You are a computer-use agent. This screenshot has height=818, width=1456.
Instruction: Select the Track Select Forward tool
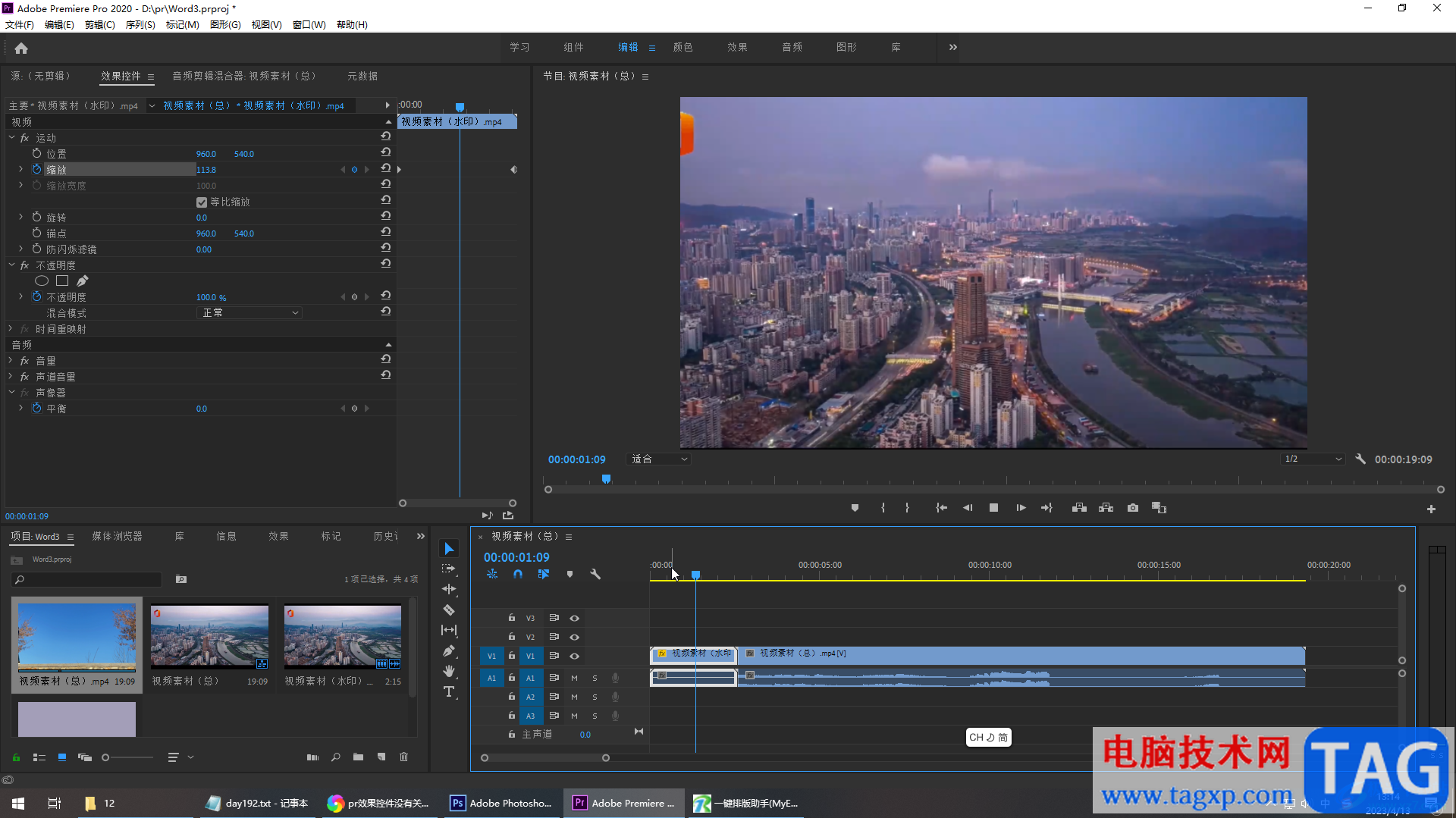(449, 569)
